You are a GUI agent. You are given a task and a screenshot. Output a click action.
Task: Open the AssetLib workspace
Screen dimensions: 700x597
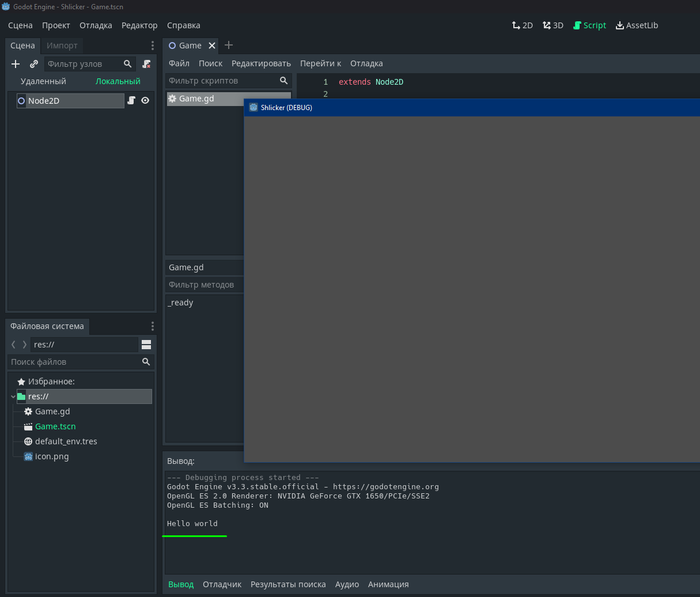pos(636,25)
